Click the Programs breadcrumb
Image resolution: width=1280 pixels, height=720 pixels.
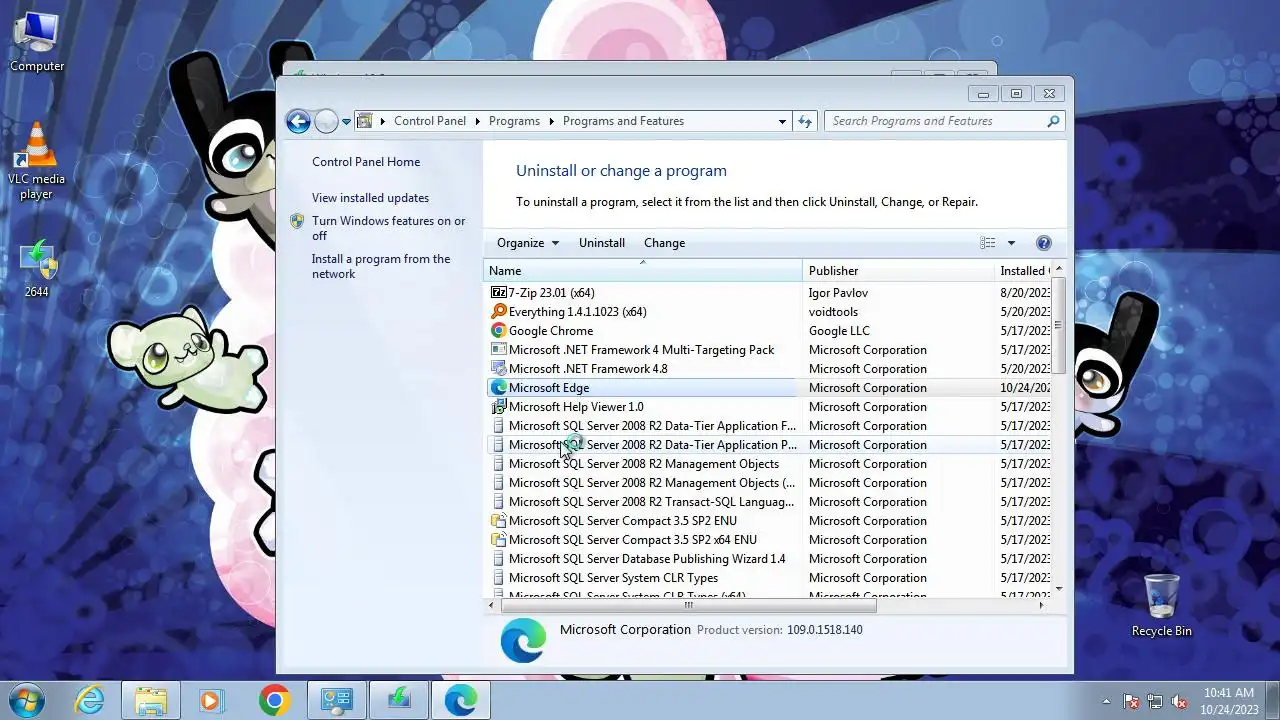pyautogui.click(x=514, y=121)
